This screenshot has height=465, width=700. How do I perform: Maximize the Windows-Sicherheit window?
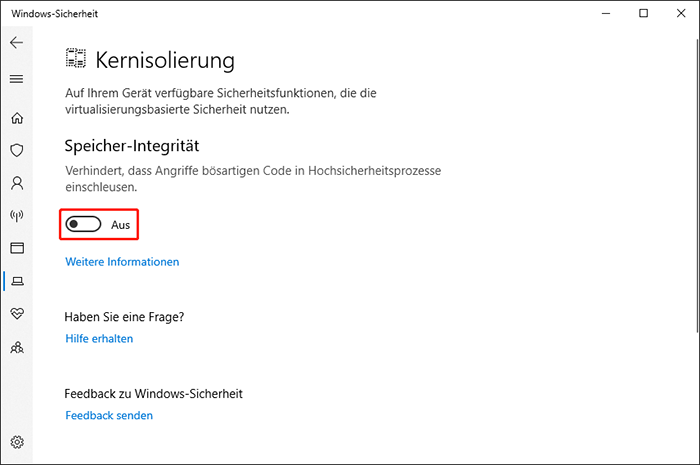pos(643,13)
